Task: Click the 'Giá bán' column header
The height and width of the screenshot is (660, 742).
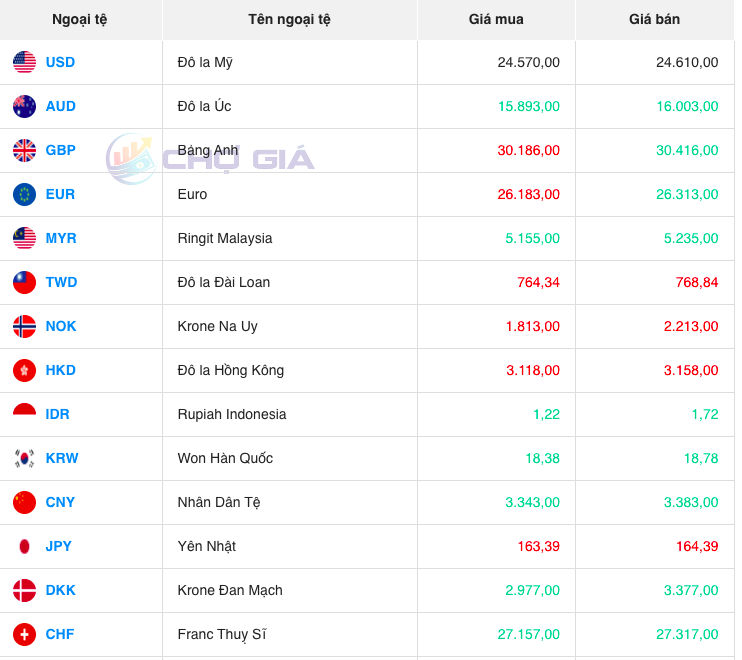Action: click(654, 19)
